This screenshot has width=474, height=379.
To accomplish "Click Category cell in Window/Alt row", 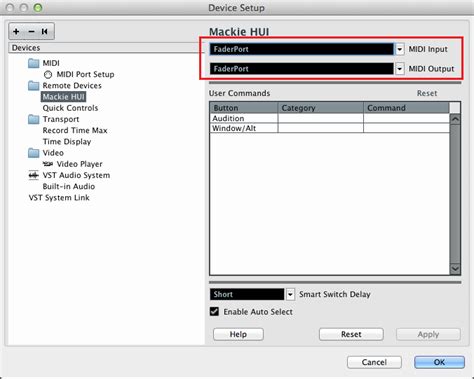I will [x=321, y=128].
